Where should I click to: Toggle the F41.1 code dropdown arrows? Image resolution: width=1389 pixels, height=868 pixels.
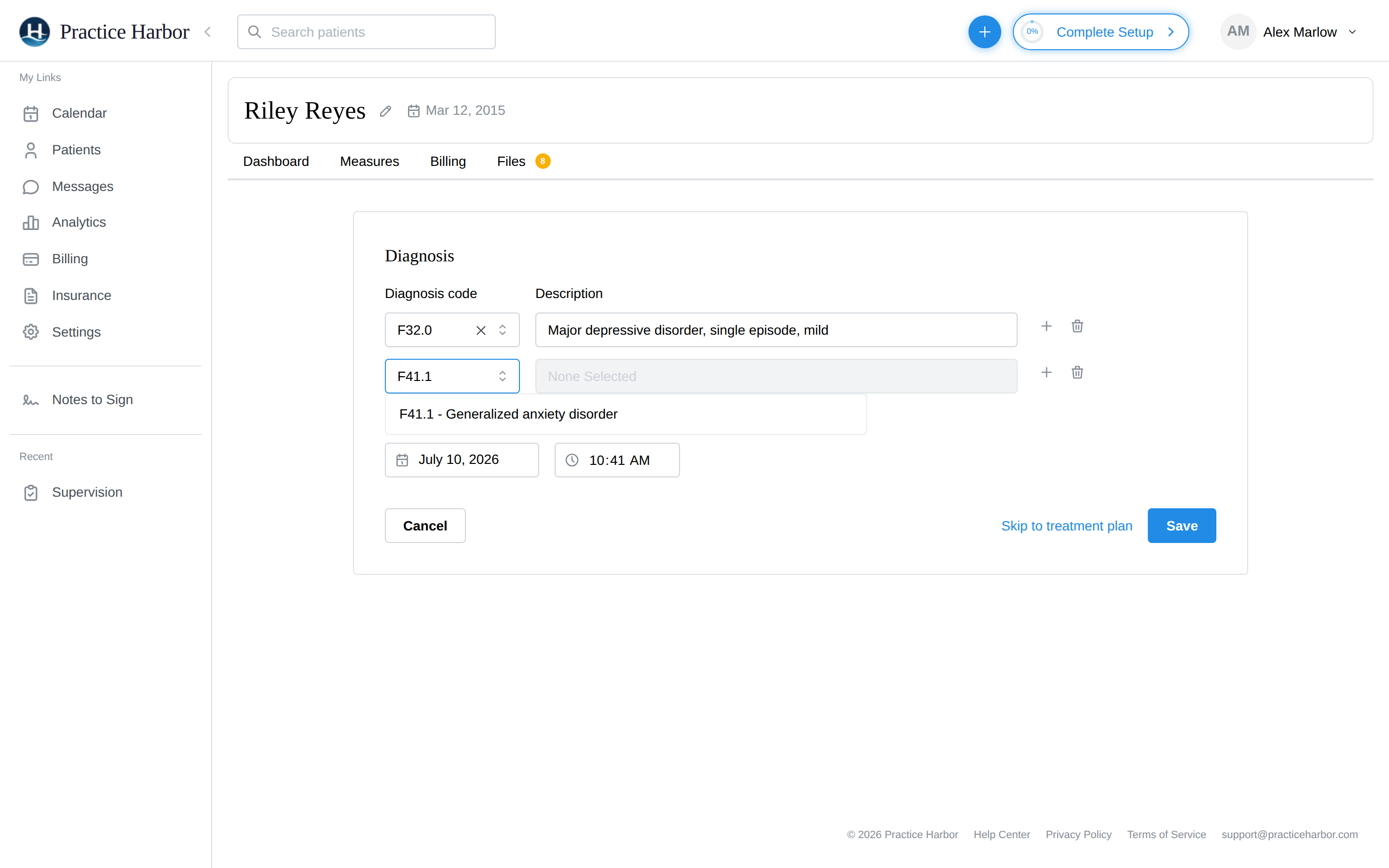pyautogui.click(x=503, y=376)
